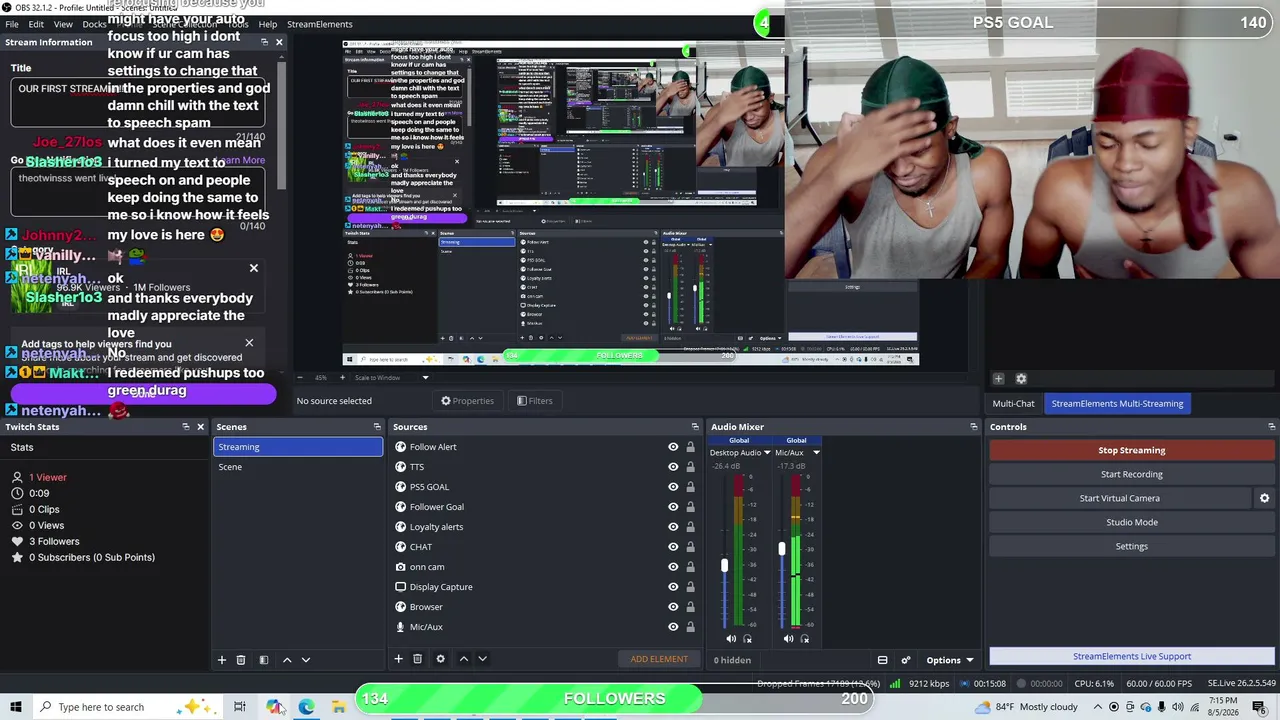The width and height of the screenshot is (1280, 720).
Task: Switch Audio Mixer layout icon
Action: [x=882, y=660]
